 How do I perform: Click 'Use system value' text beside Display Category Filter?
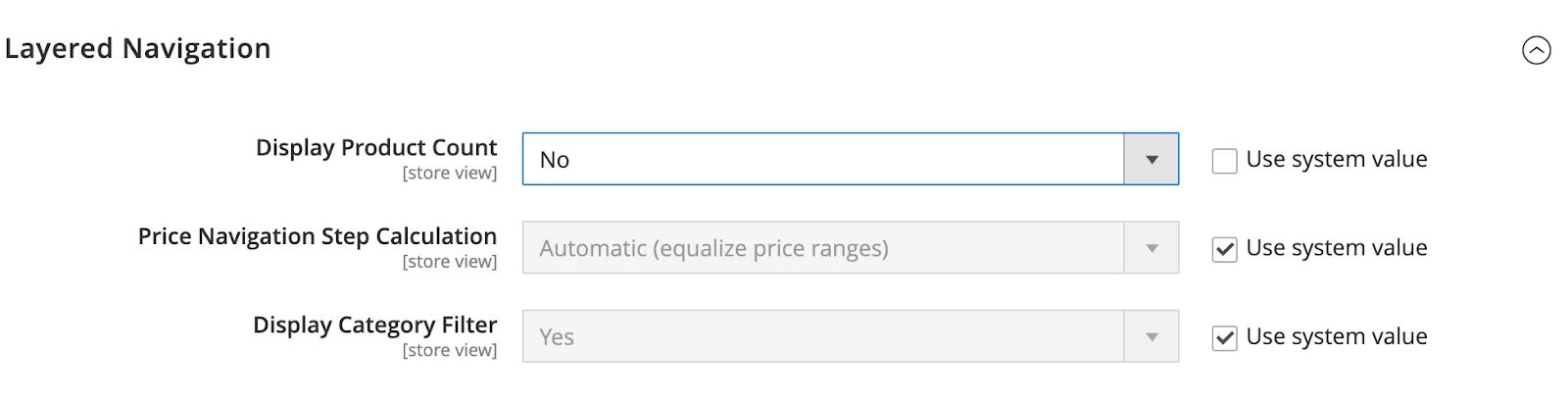1336,337
